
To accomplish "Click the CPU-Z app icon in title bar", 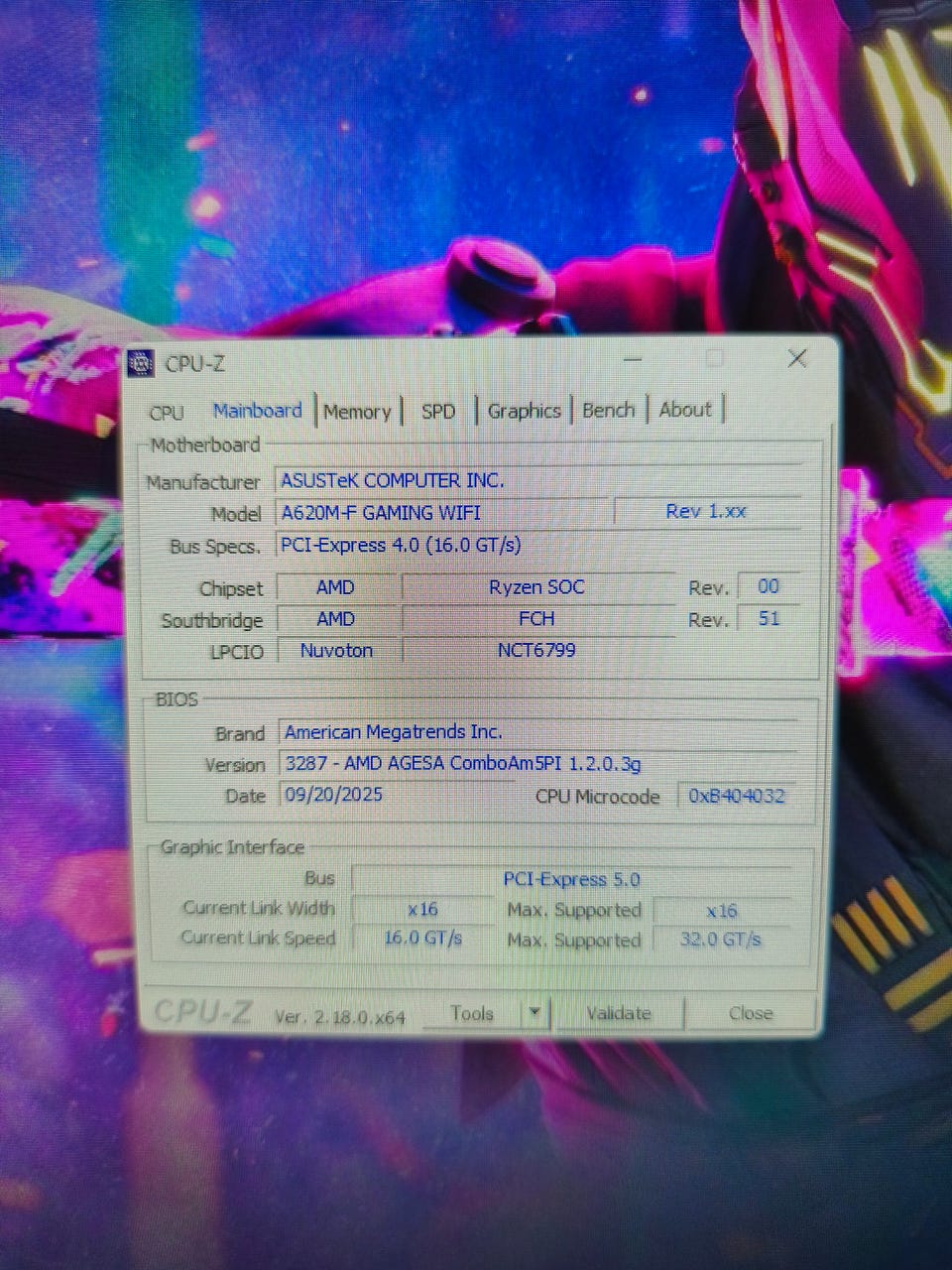I will click(142, 363).
